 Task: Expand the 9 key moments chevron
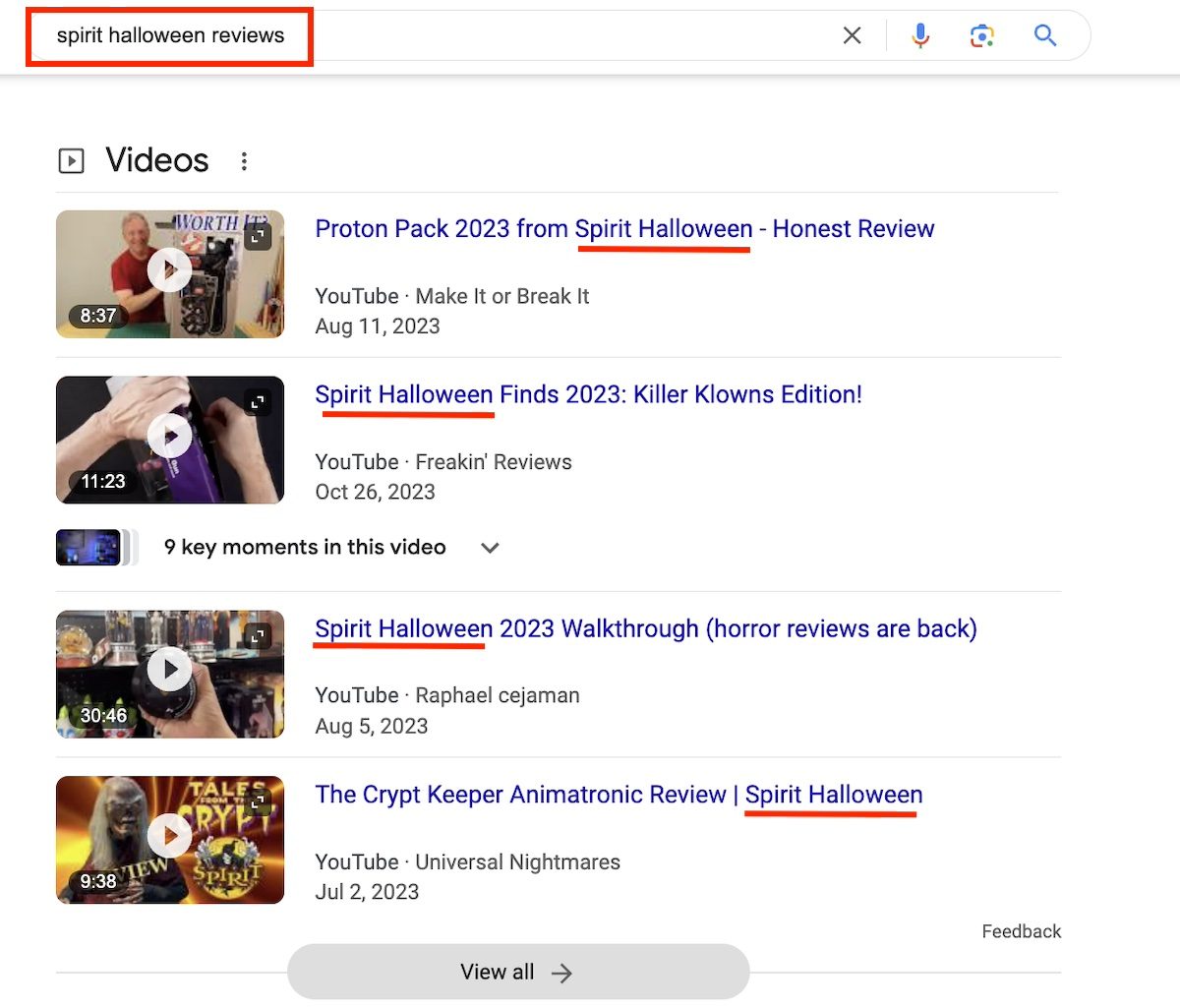click(490, 548)
